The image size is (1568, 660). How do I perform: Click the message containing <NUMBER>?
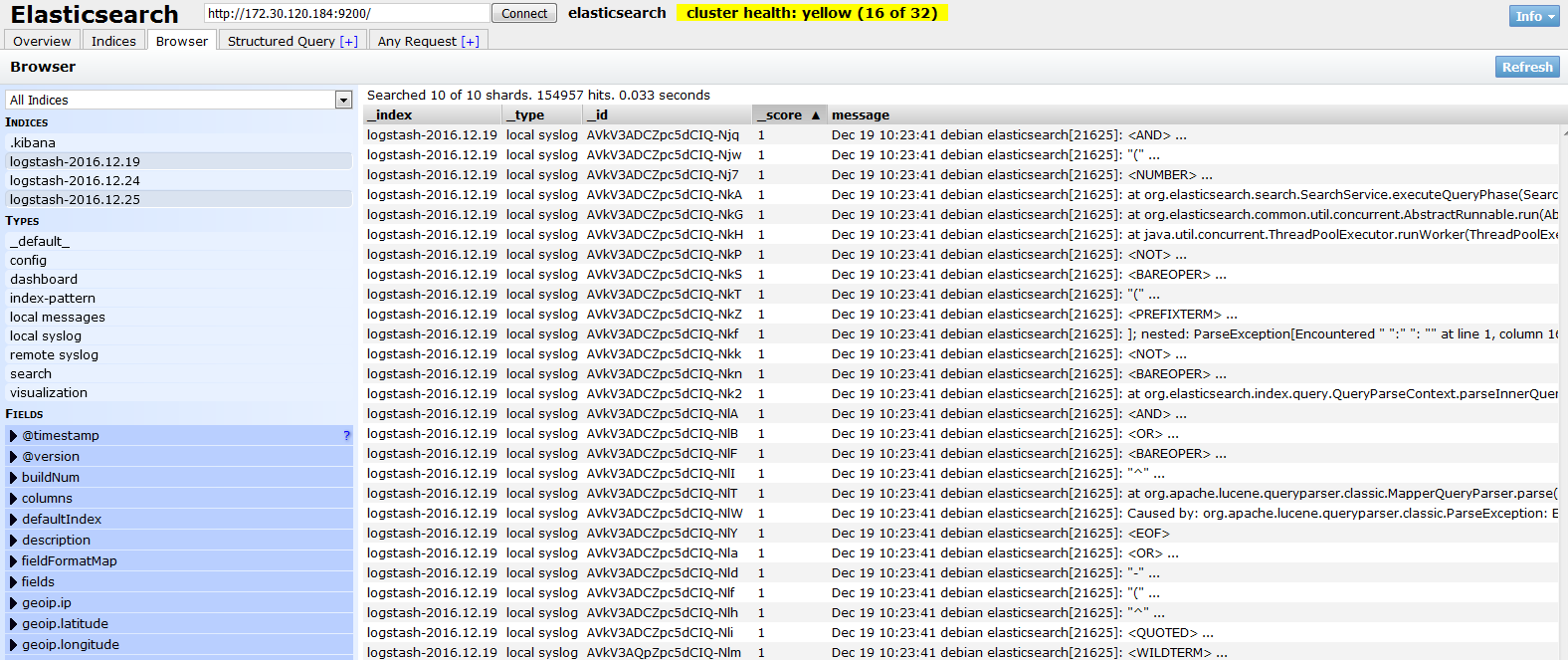pos(1022,175)
